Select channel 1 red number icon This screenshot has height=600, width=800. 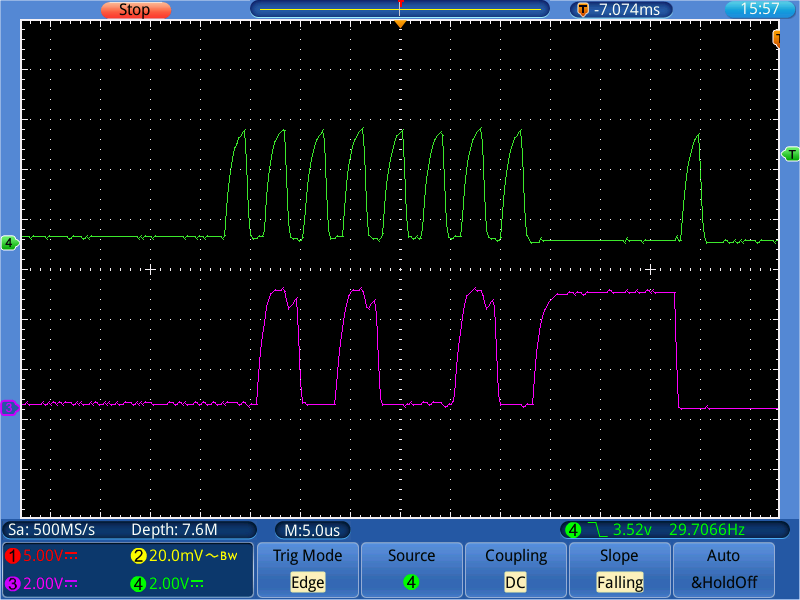click(x=13, y=556)
